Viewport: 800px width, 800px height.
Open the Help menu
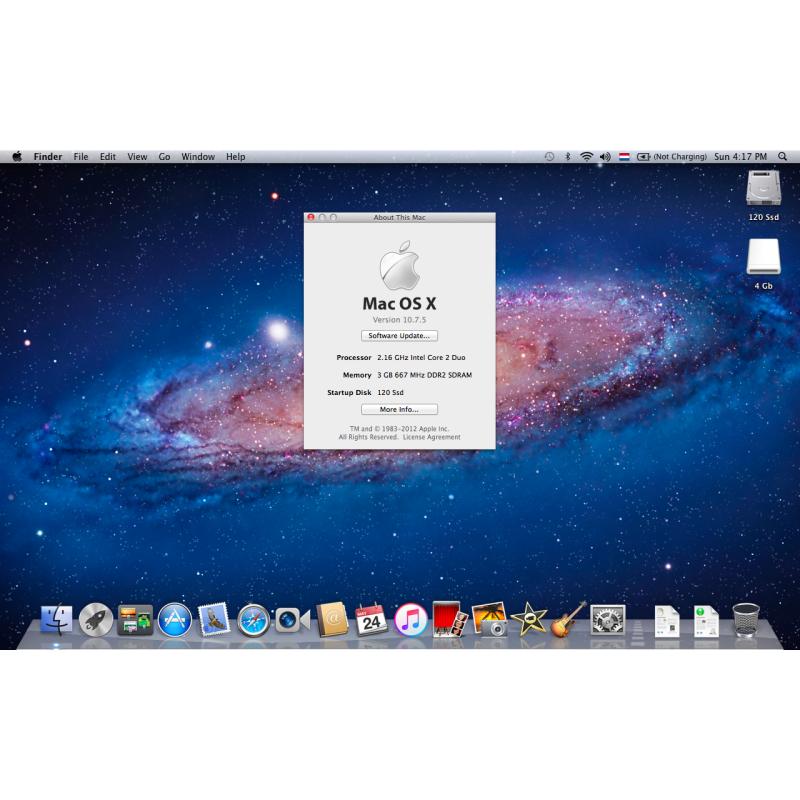tap(236, 157)
